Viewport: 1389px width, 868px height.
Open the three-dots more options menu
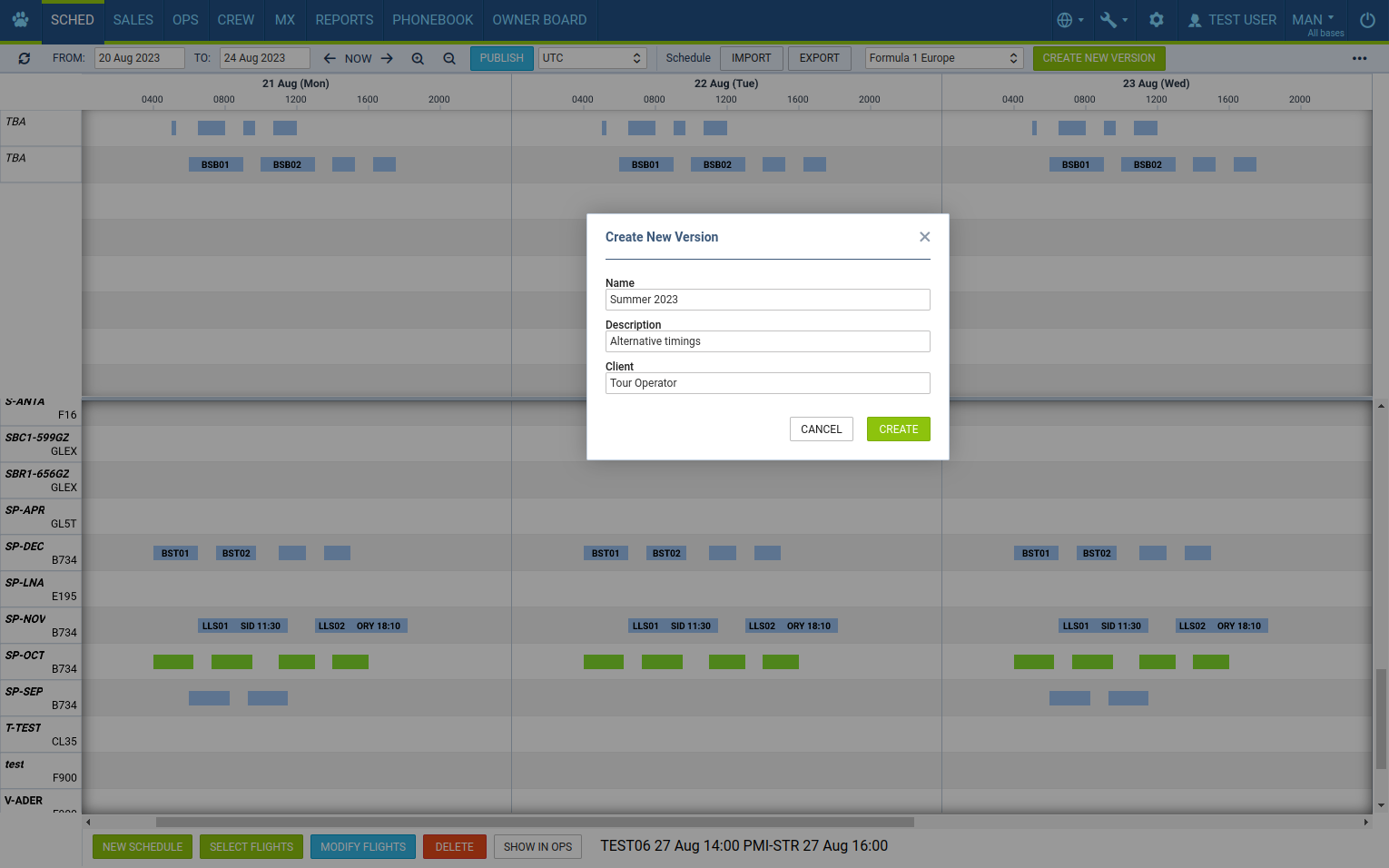(x=1359, y=58)
